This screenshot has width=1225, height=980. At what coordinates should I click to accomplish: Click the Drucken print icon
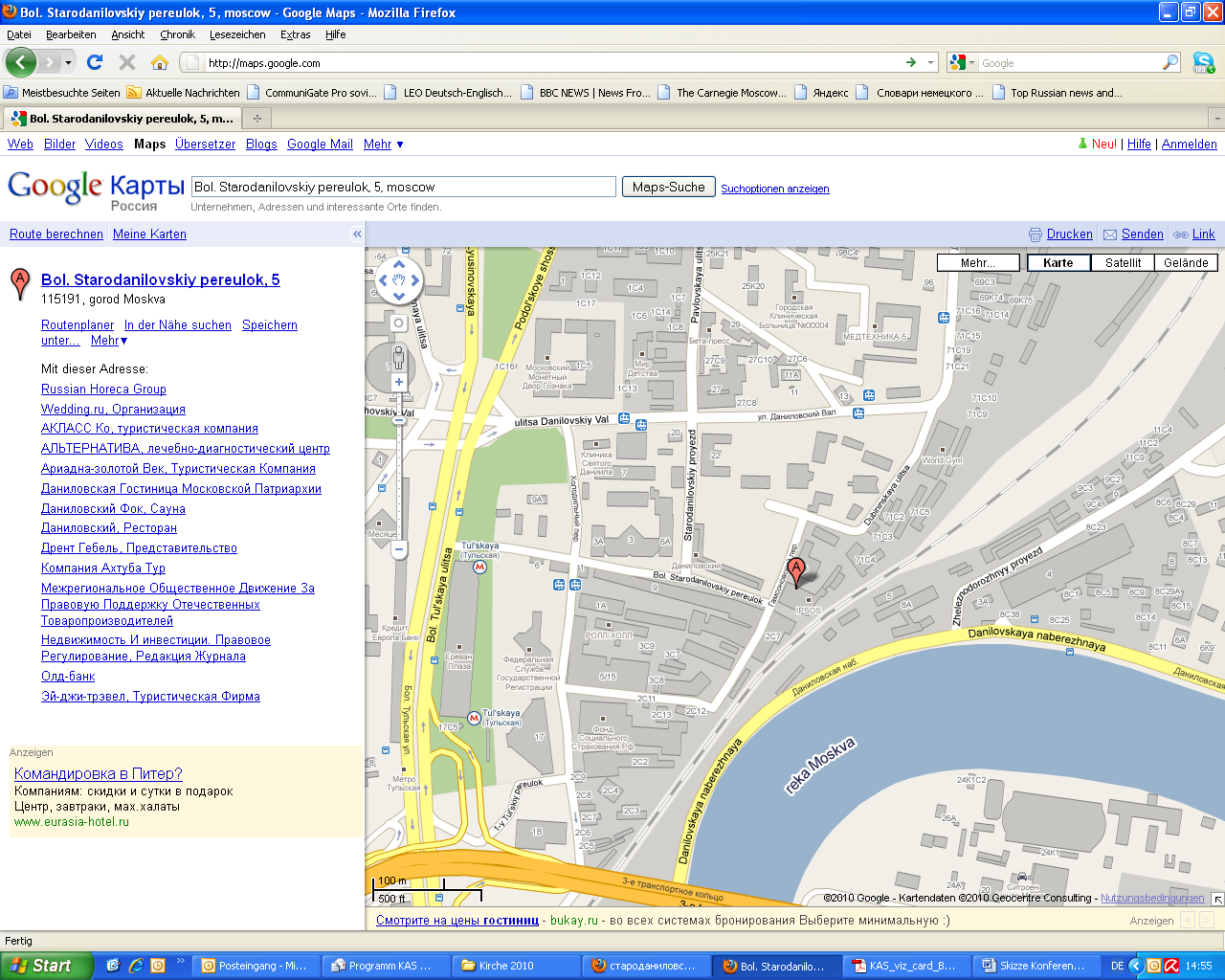pyautogui.click(x=1036, y=234)
